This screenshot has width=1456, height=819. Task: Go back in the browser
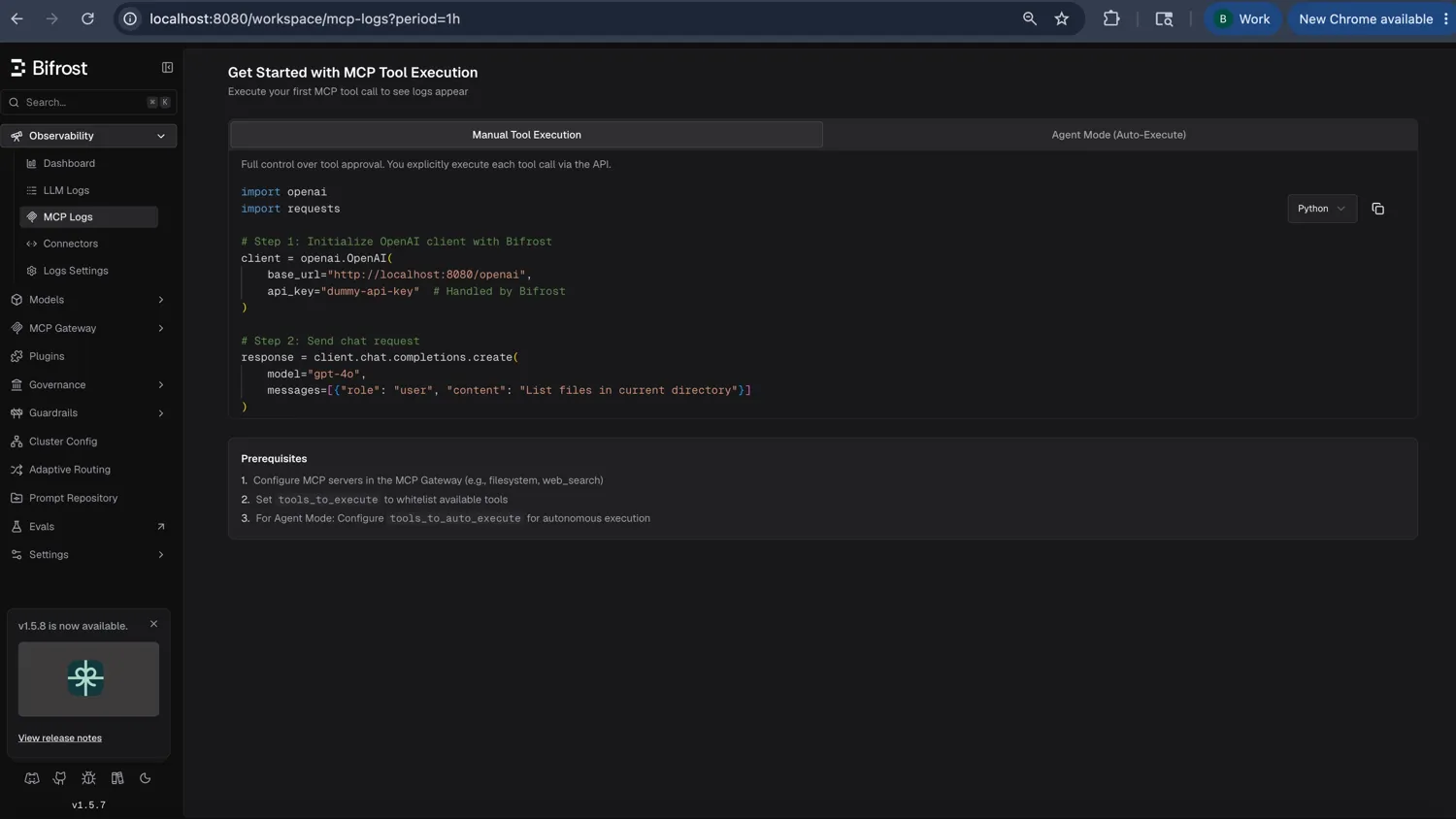click(x=17, y=18)
